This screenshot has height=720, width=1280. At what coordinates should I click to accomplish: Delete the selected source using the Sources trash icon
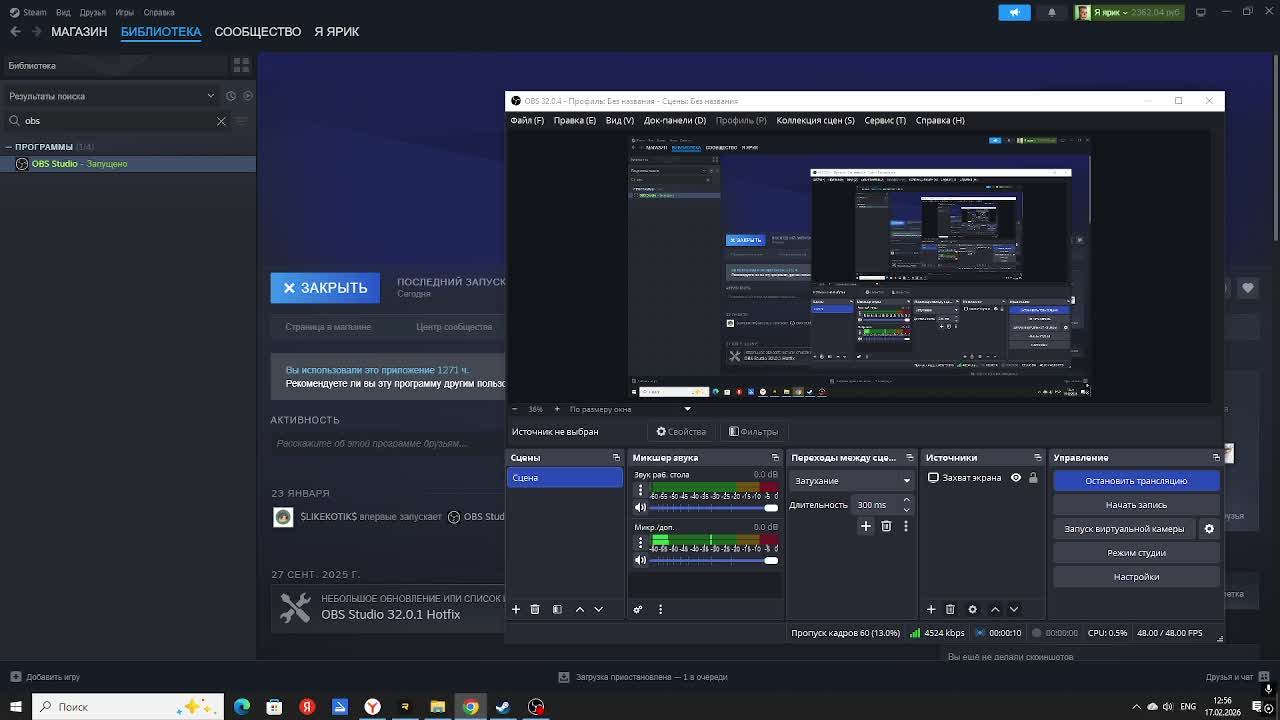click(950, 609)
